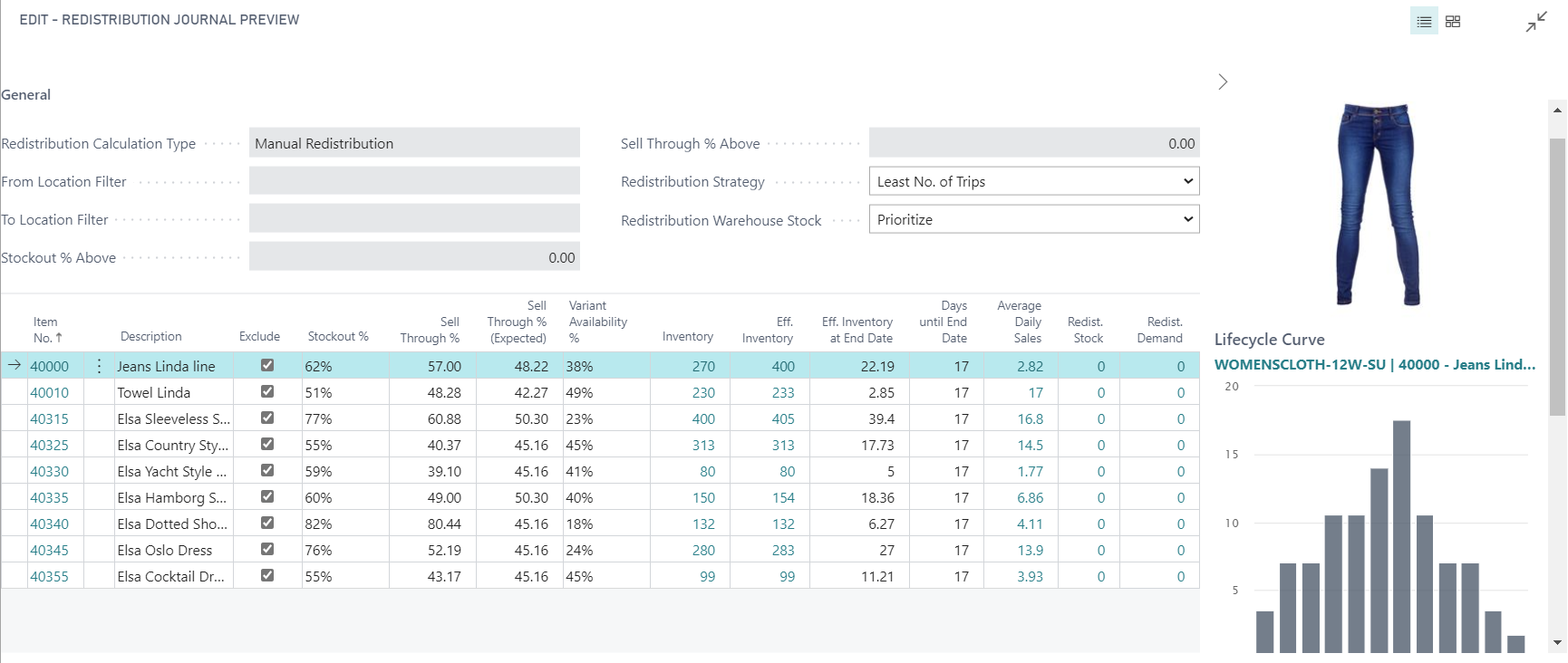This screenshot has height=663, width=1568.
Task: Open item number 40315 link
Action: [x=49, y=418]
